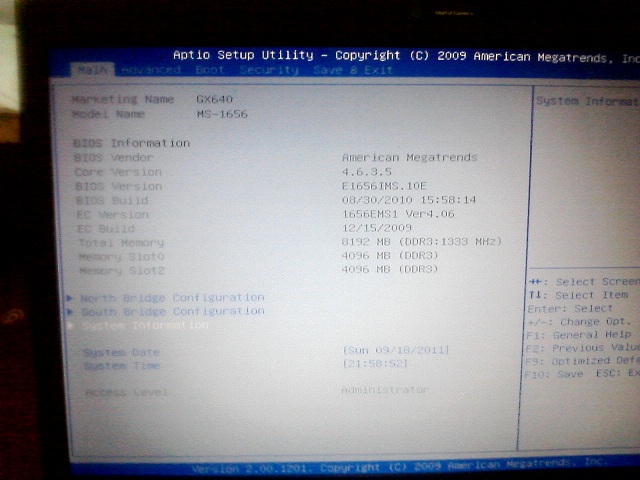The image size is (640, 480).
Task: Click the arrow beside North Bridge Configuration
Action: pos(70,298)
